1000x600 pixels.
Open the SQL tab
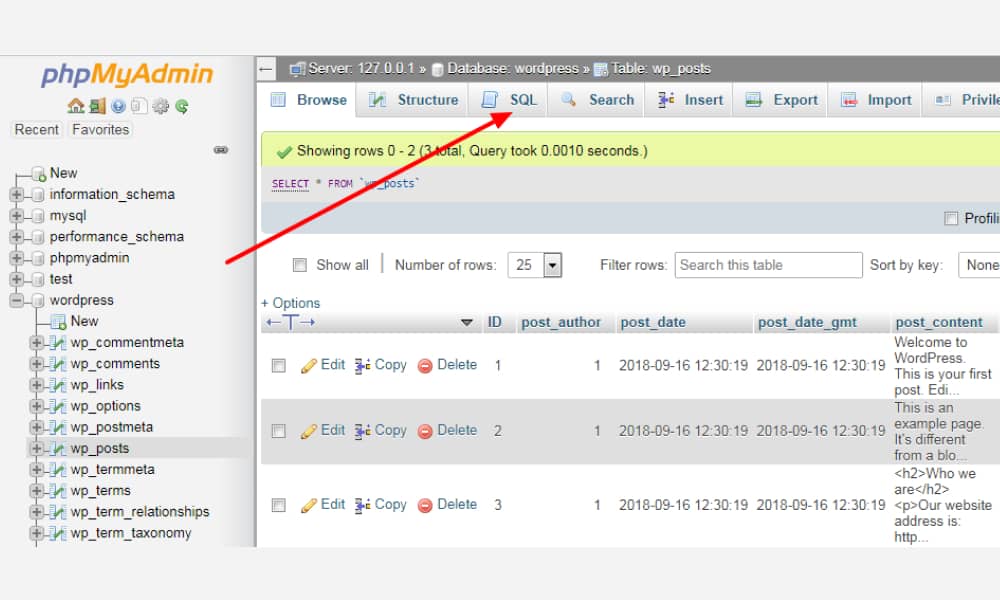click(x=509, y=100)
